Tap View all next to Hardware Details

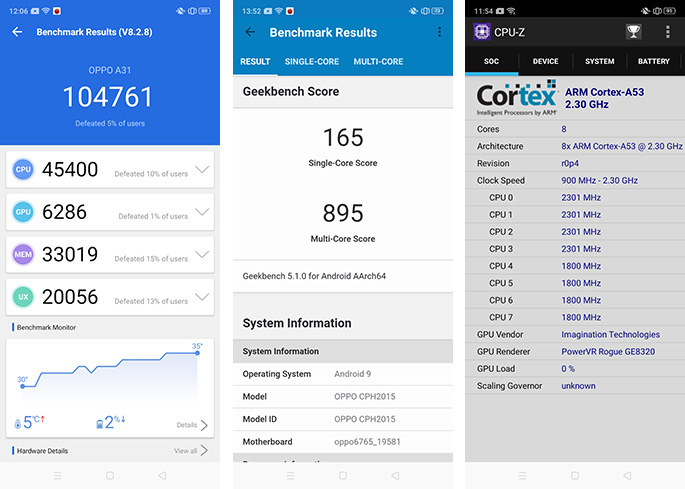(190, 451)
